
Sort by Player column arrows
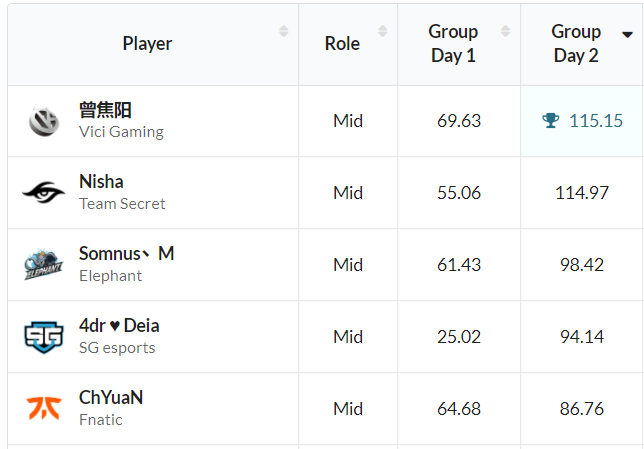click(284, 32)
